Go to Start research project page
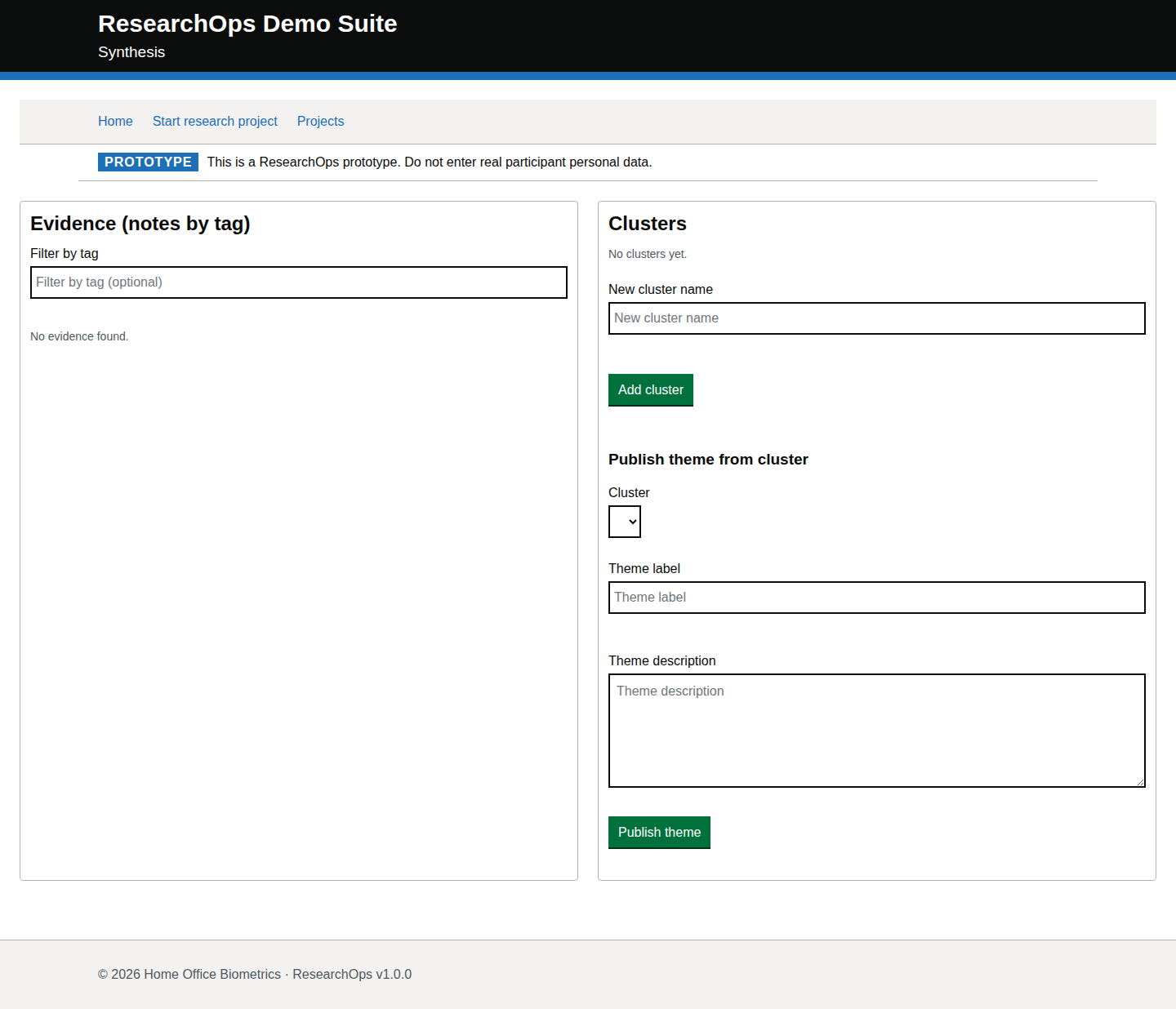Screen dimensions: 1176x1009 coord(215,121)
